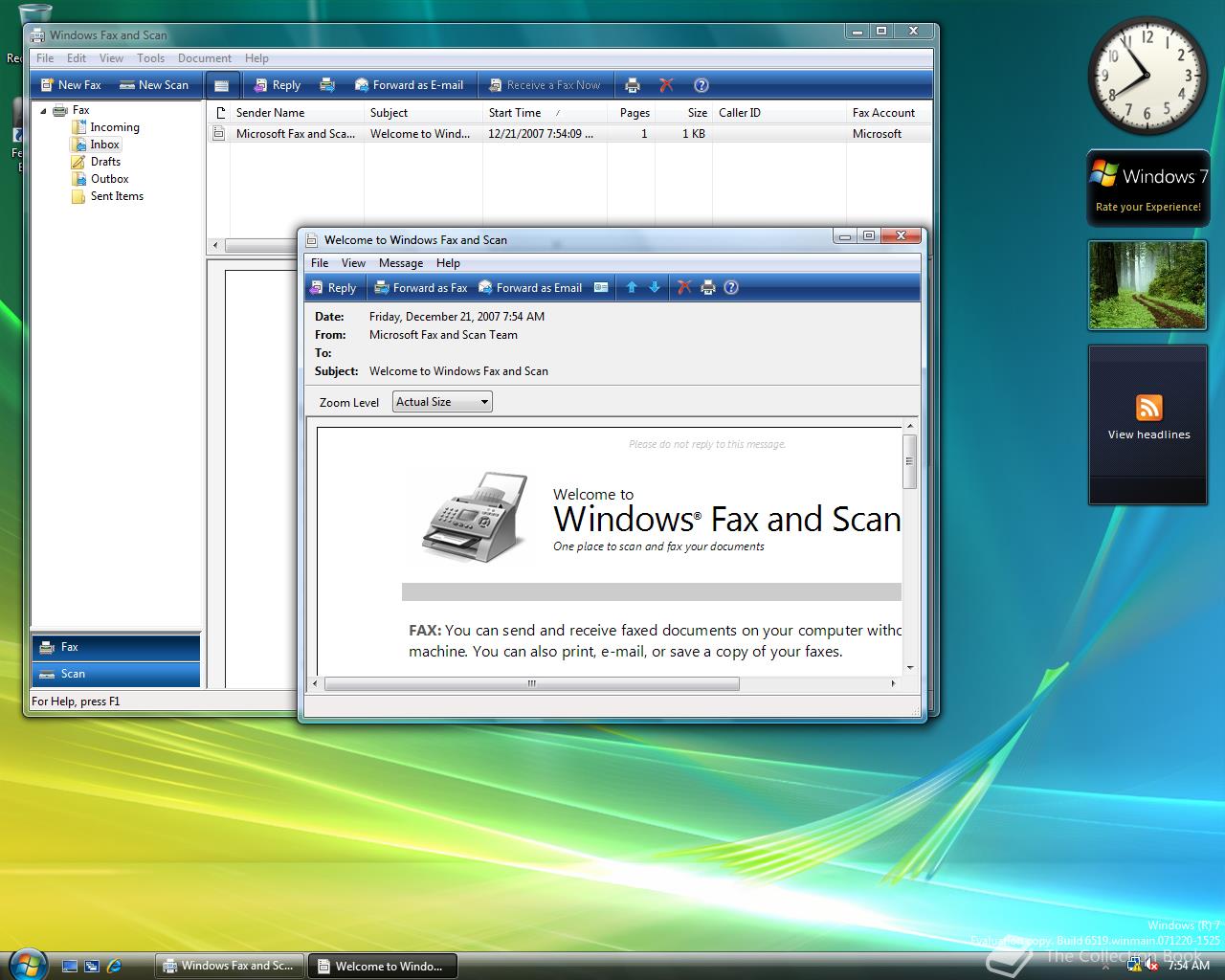This screenshot has width=1225, height=980.
Task: Click the clock gadget on sidebar
Action: (x=1147, y=76)
